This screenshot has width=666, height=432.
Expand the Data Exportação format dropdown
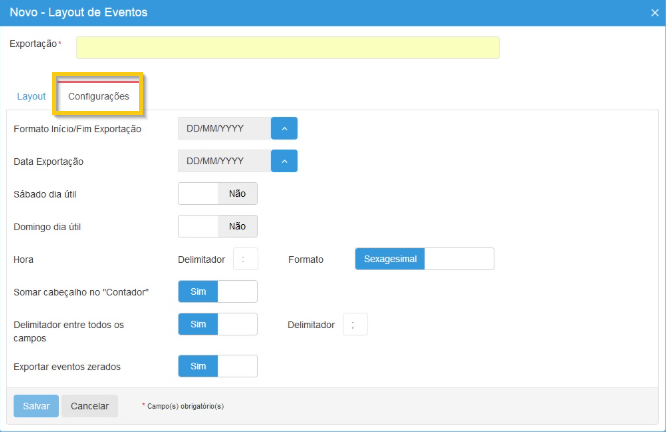pos(284,161)
